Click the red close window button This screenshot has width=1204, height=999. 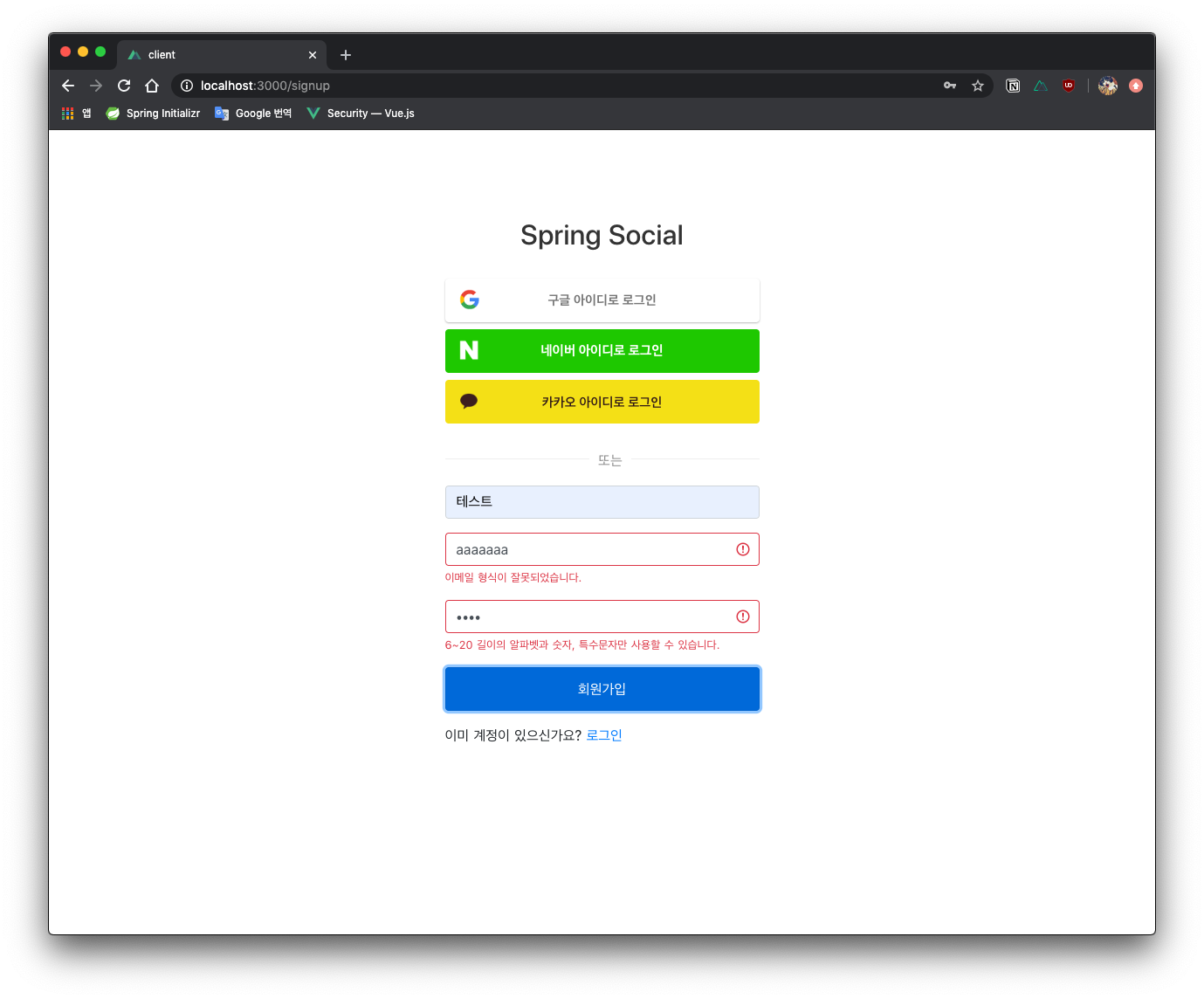coord(65,52)
